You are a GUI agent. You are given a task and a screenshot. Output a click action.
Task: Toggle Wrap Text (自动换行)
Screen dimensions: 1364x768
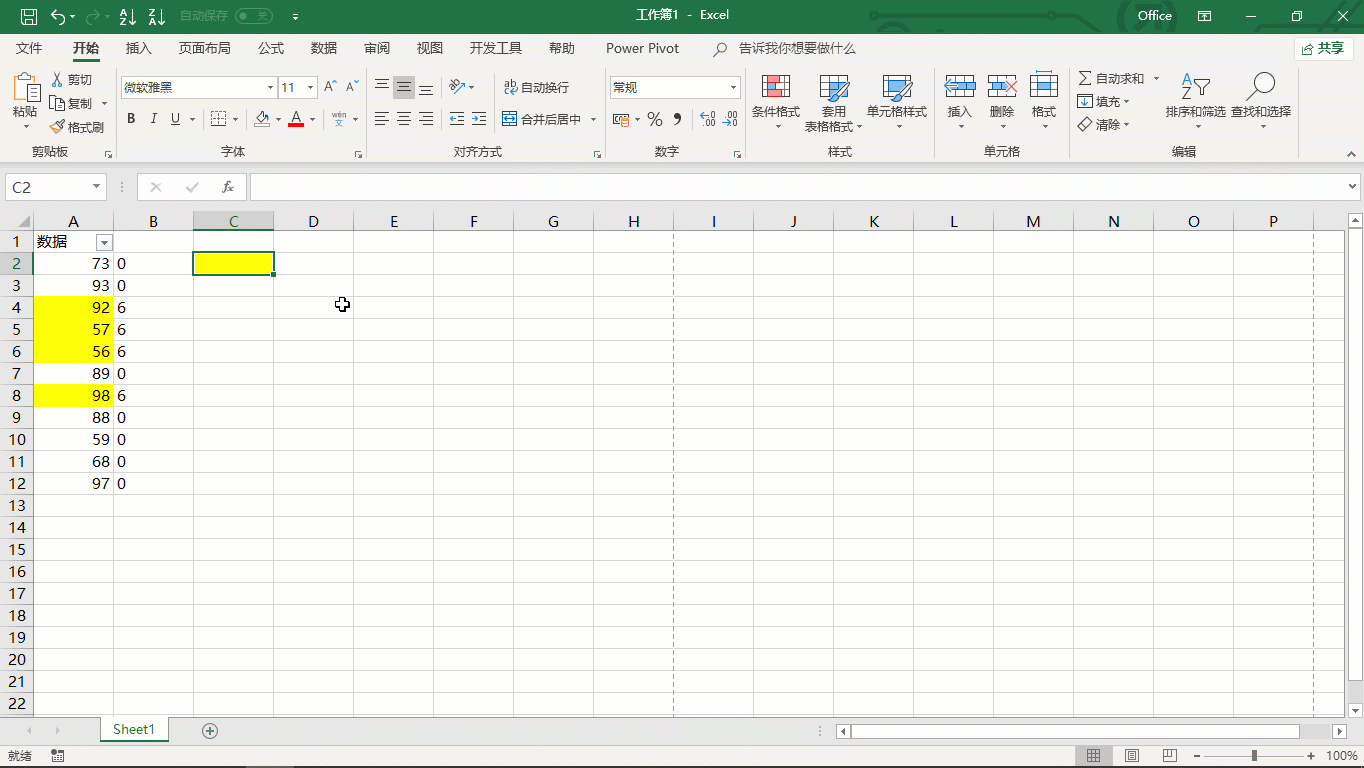click(x=535, y=88)
